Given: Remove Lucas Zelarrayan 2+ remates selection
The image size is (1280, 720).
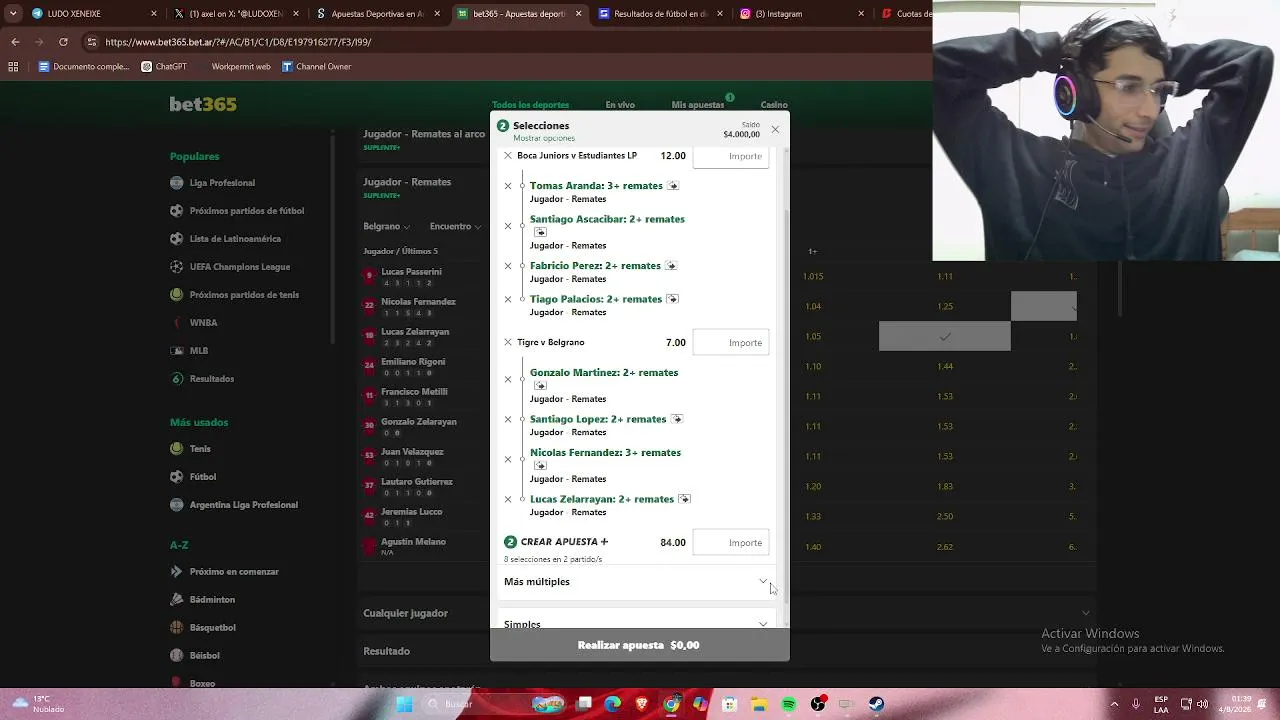Looking at the screenshot, I should (x=508, y=499).
